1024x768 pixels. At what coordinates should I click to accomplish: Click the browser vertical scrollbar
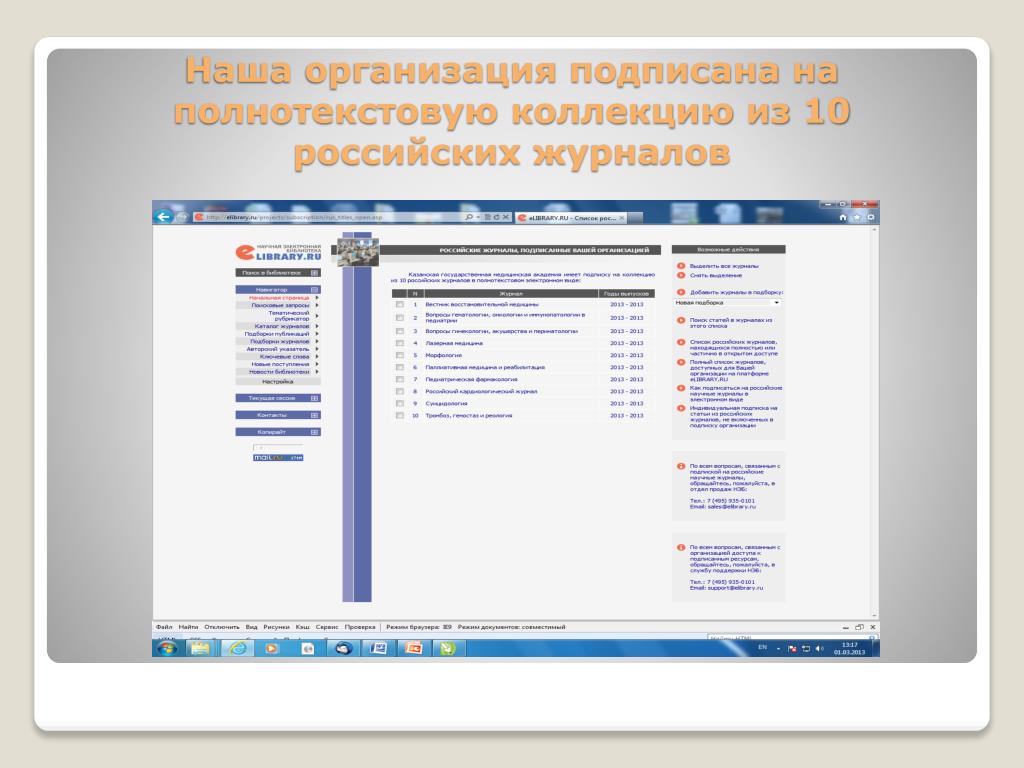click(x=874, y=422)
